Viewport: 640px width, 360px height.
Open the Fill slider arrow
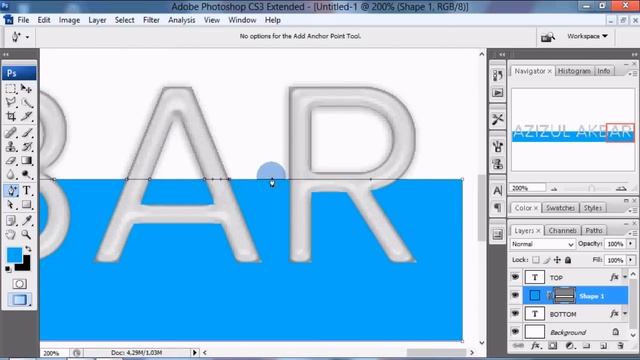click(x=631, y=260)
